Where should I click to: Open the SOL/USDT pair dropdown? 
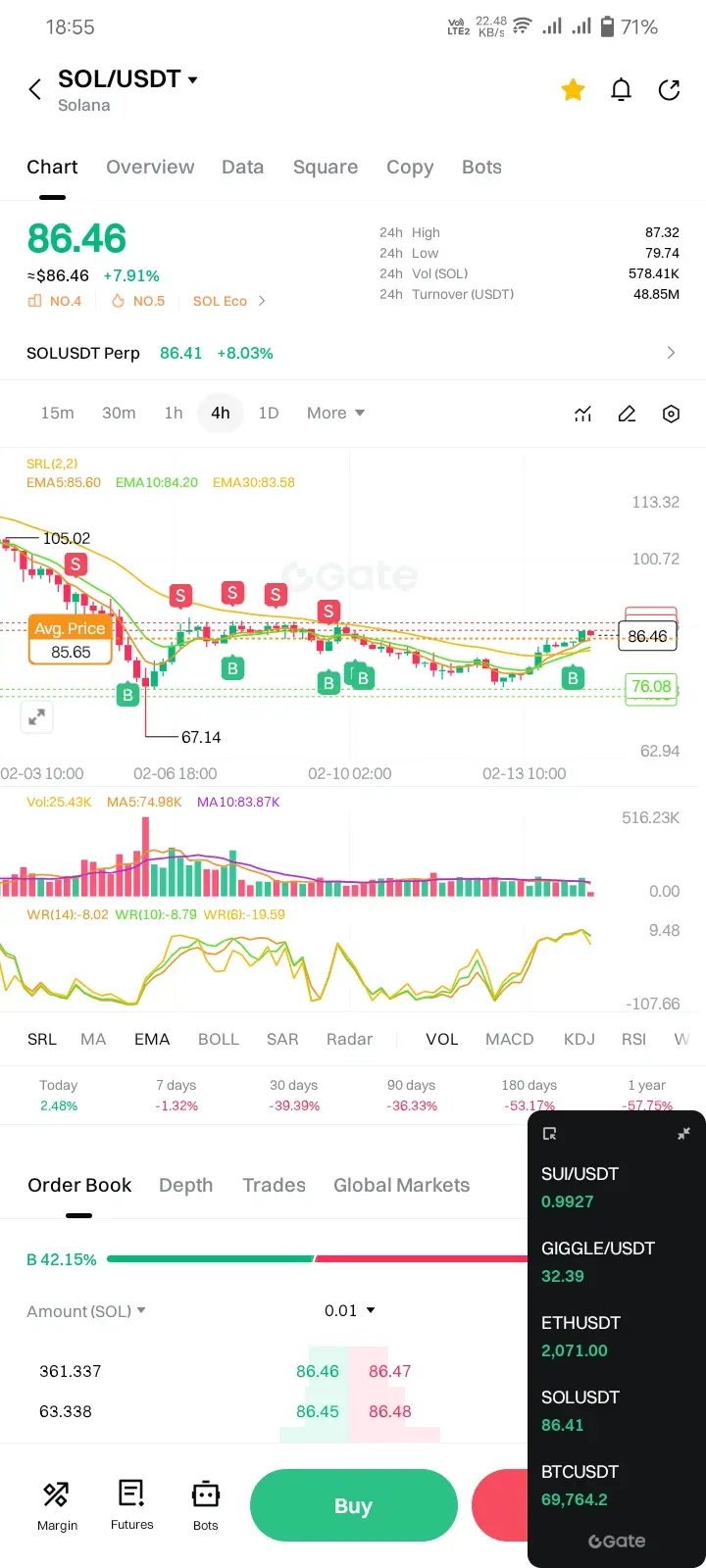tap(127, 79)
